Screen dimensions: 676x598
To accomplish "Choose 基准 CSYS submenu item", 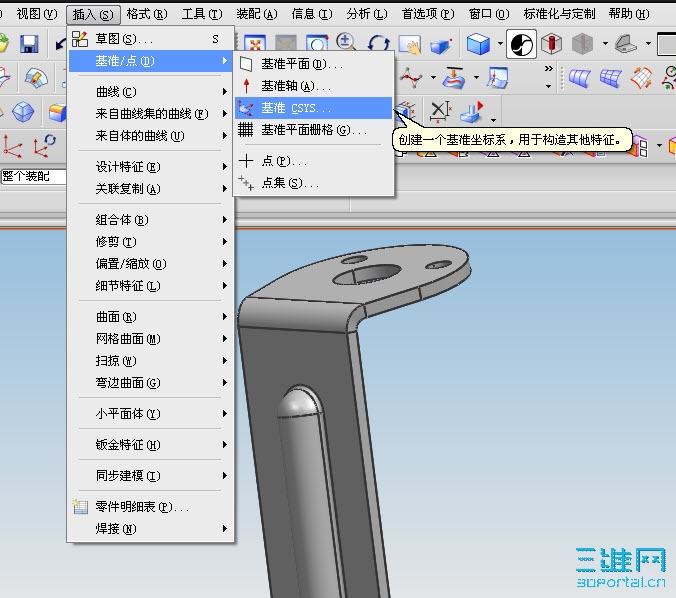I will 314,108.
